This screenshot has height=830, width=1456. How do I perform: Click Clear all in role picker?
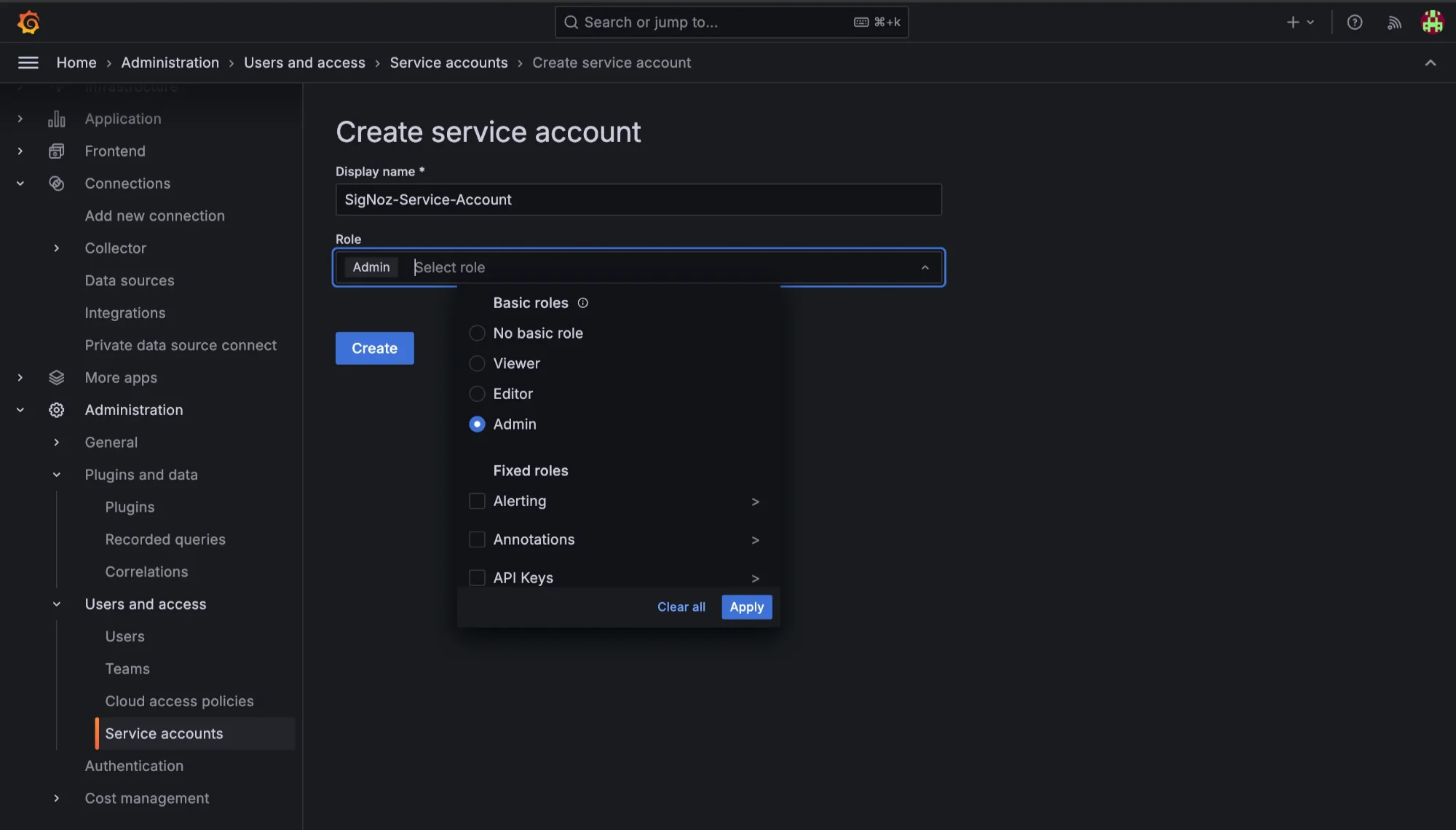point(681,607)
